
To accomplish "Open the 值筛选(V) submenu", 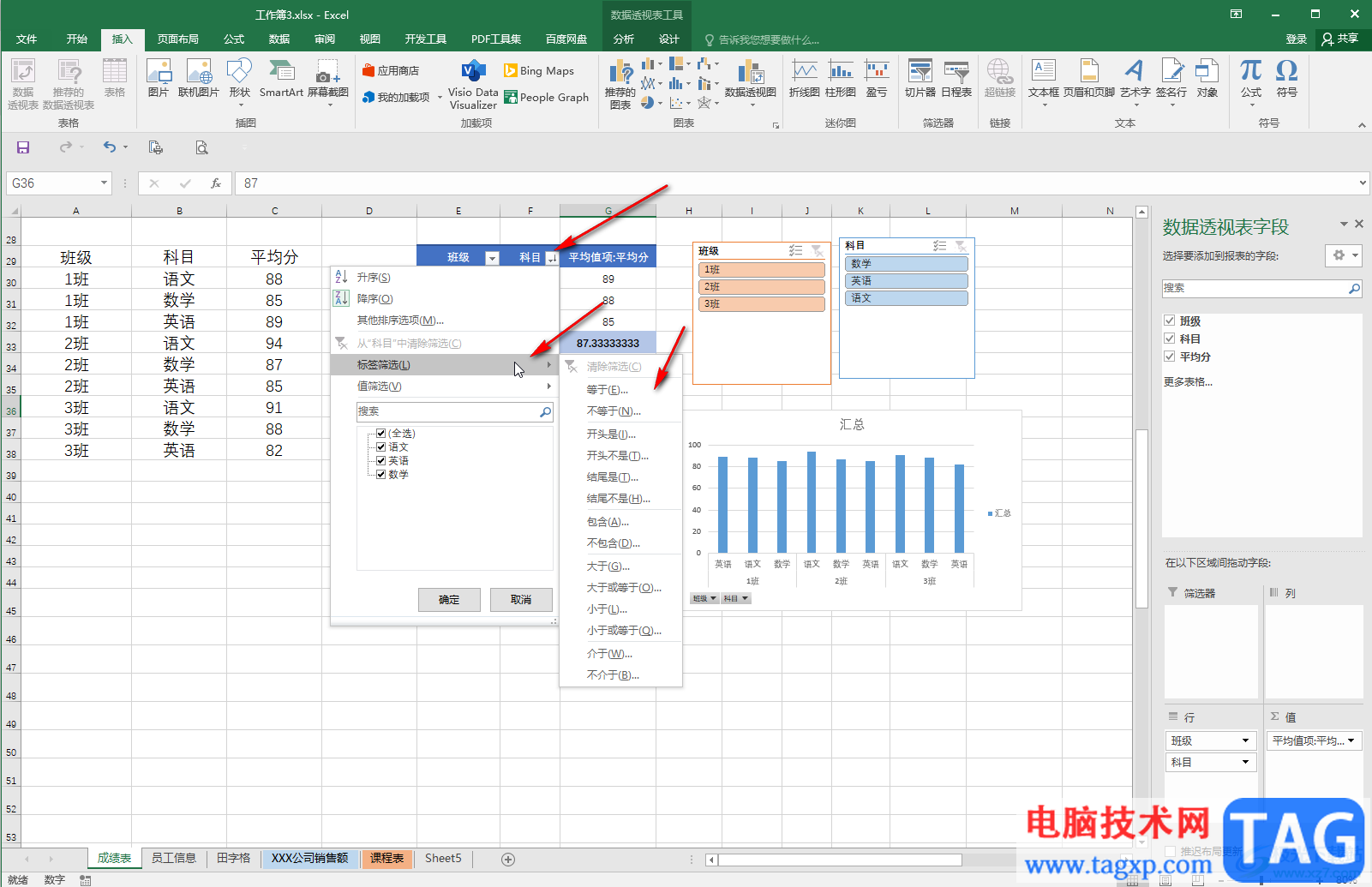I will point(445,387).
